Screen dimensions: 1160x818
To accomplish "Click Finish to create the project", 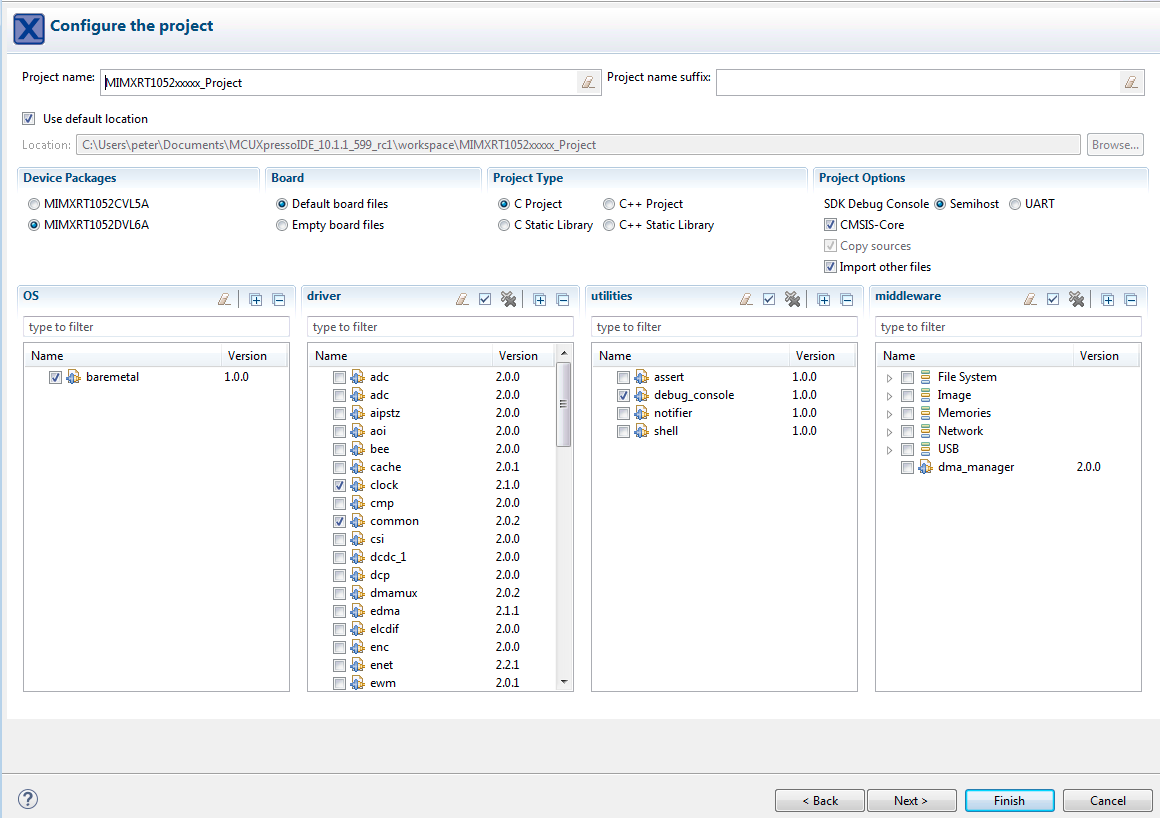I will pos(1010,800).
